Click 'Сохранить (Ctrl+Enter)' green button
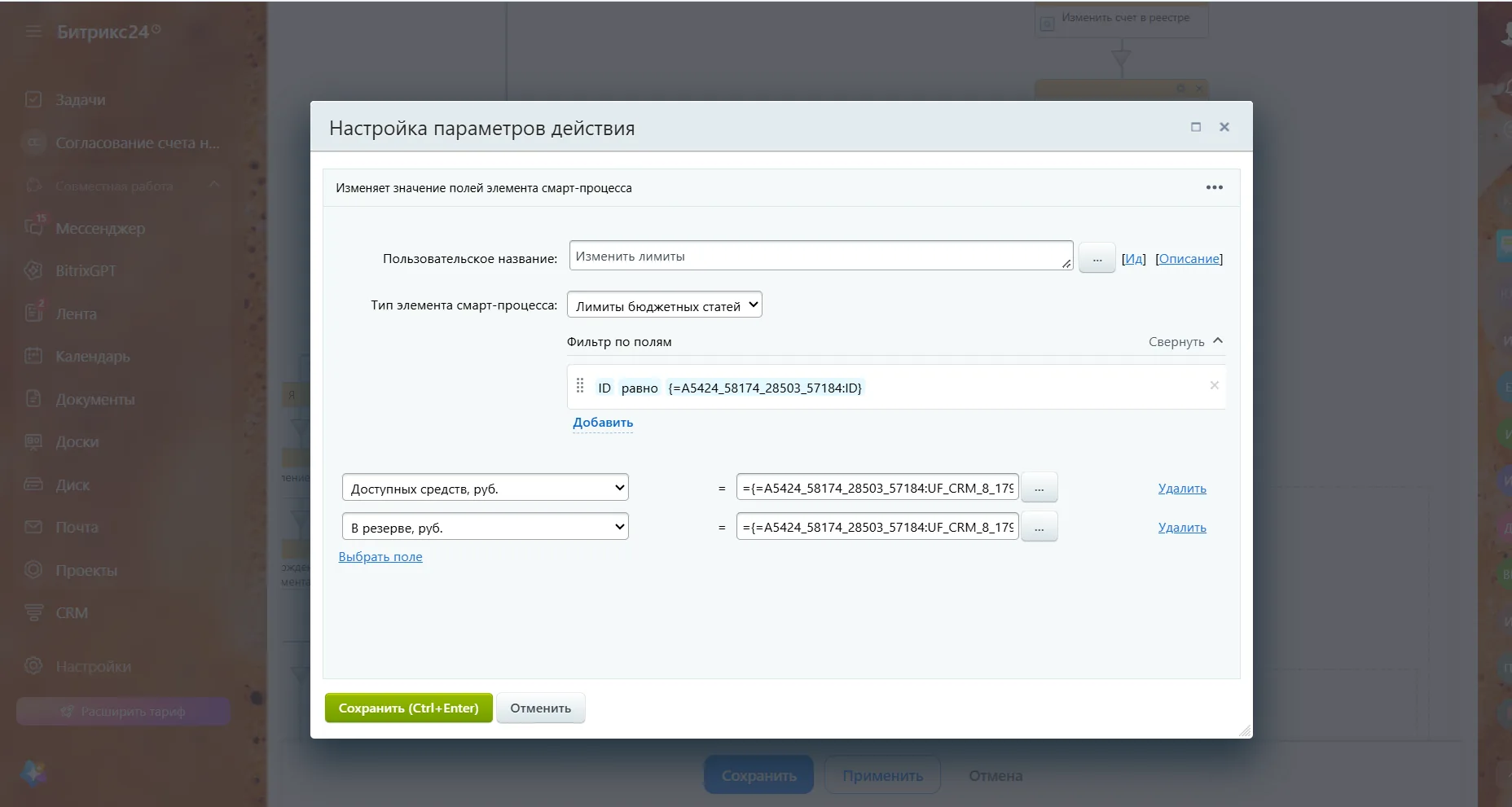Screen dimensions: 1512x807 409,708
